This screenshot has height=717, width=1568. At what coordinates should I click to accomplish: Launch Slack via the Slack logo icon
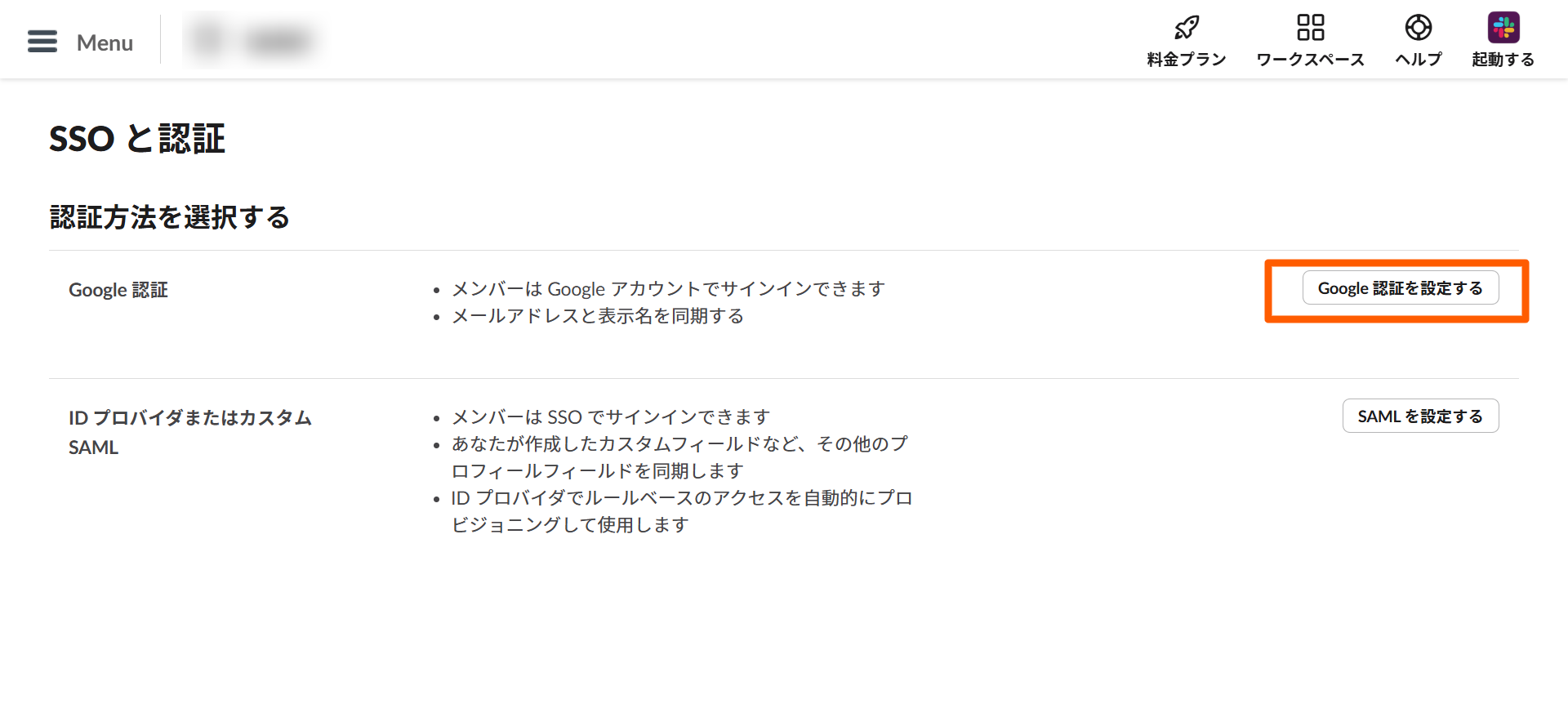[x=1503, y=28]
